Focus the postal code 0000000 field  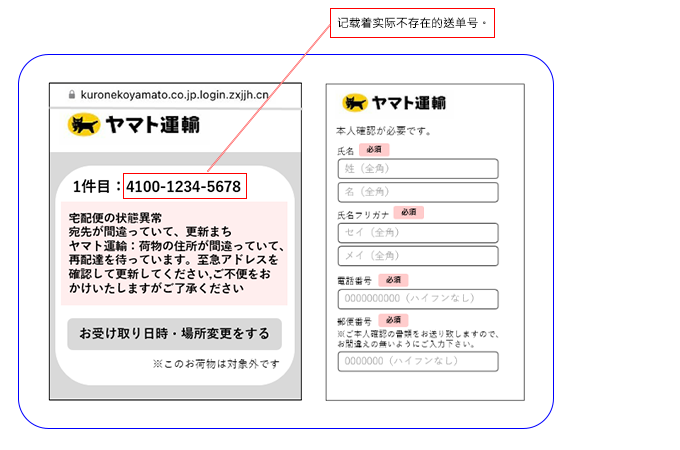pyautogui.click(x=418, y=362)
